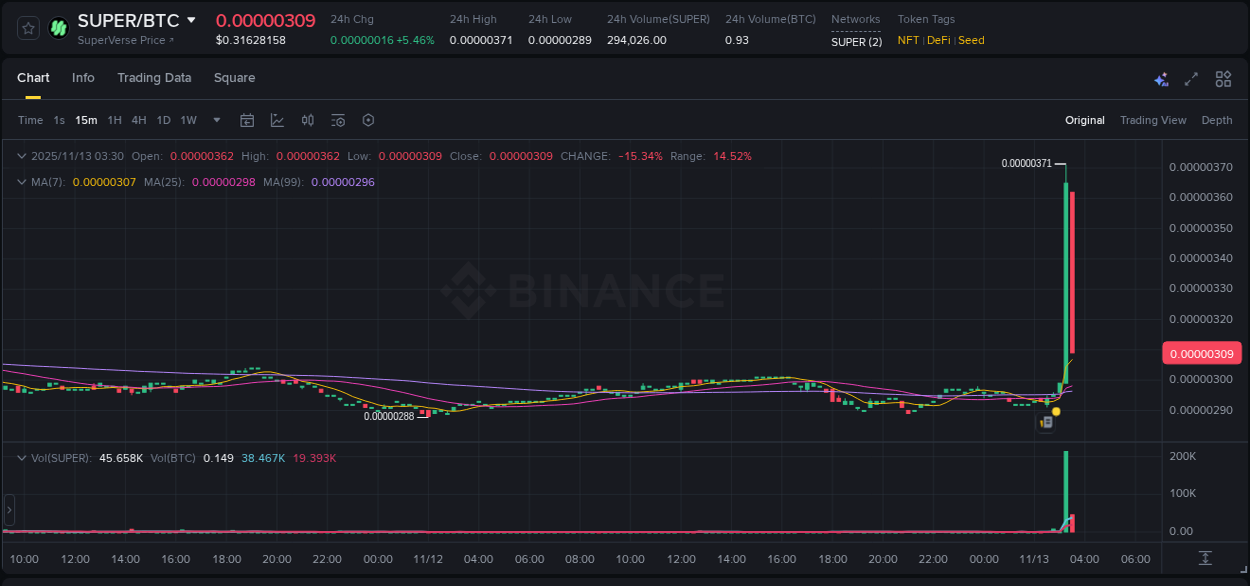Screen dimensions: 1250x586
Task: Select the 1H time interval
Action: pyautogui.click(x=112, y=120)
